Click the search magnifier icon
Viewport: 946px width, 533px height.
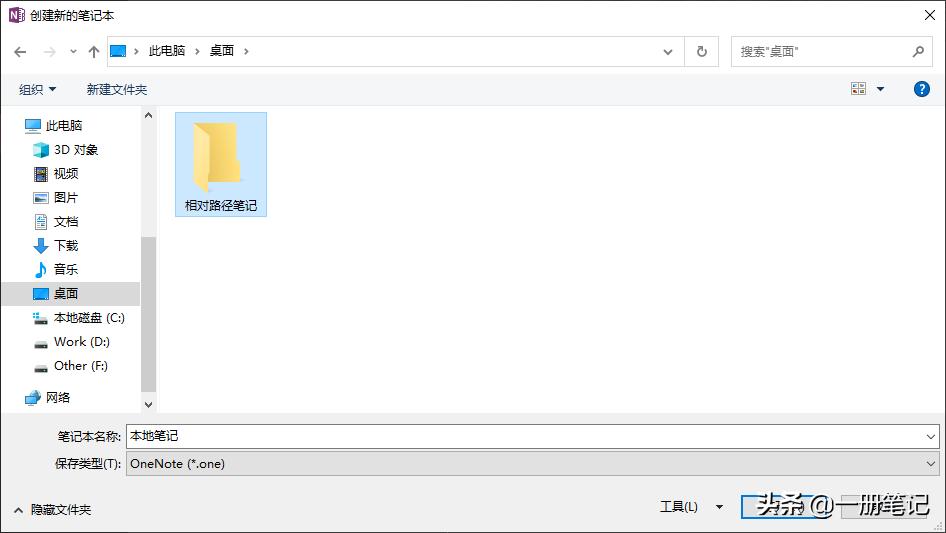tap(918, 52)
